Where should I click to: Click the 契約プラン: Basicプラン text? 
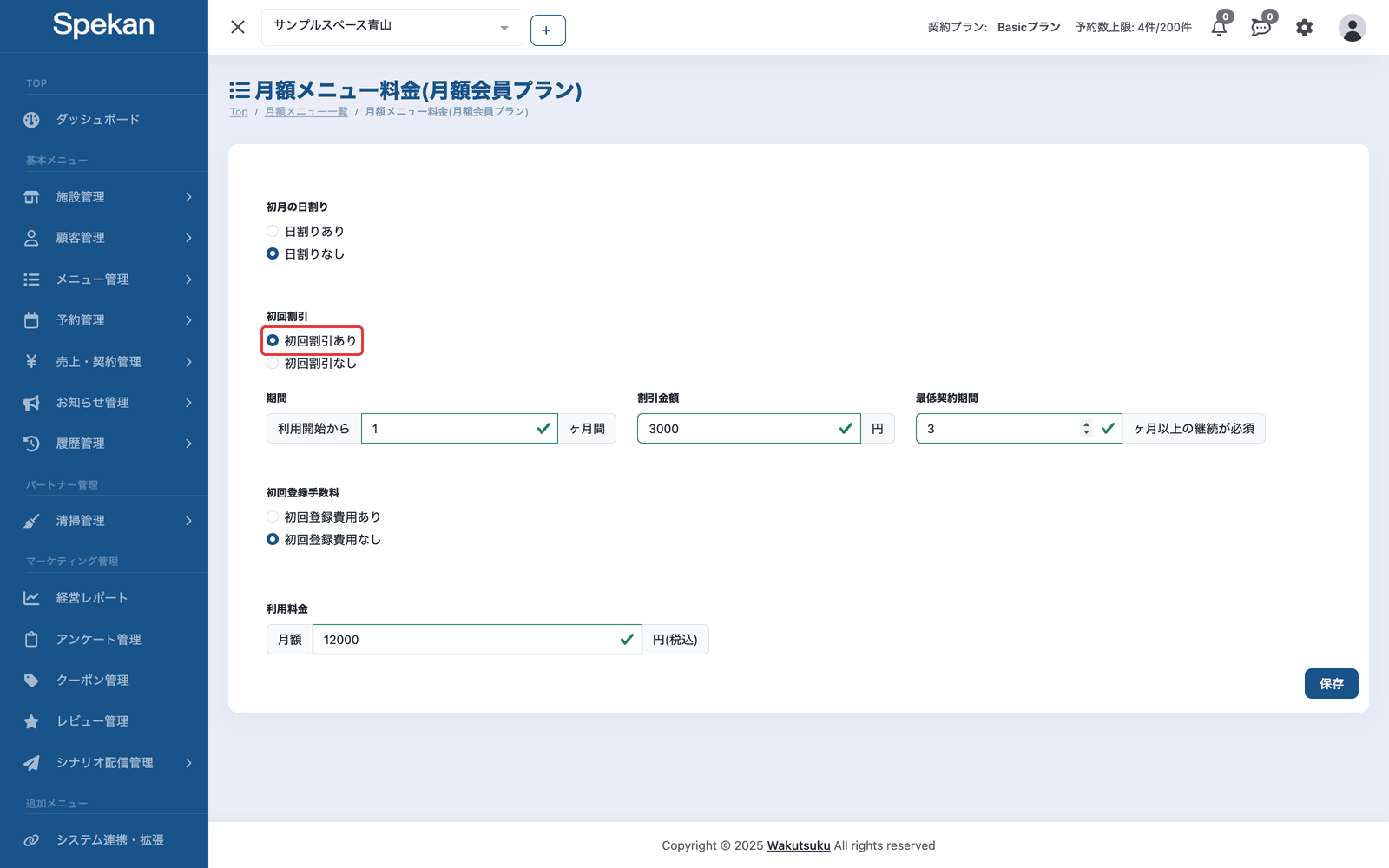(x=994, y=28)
